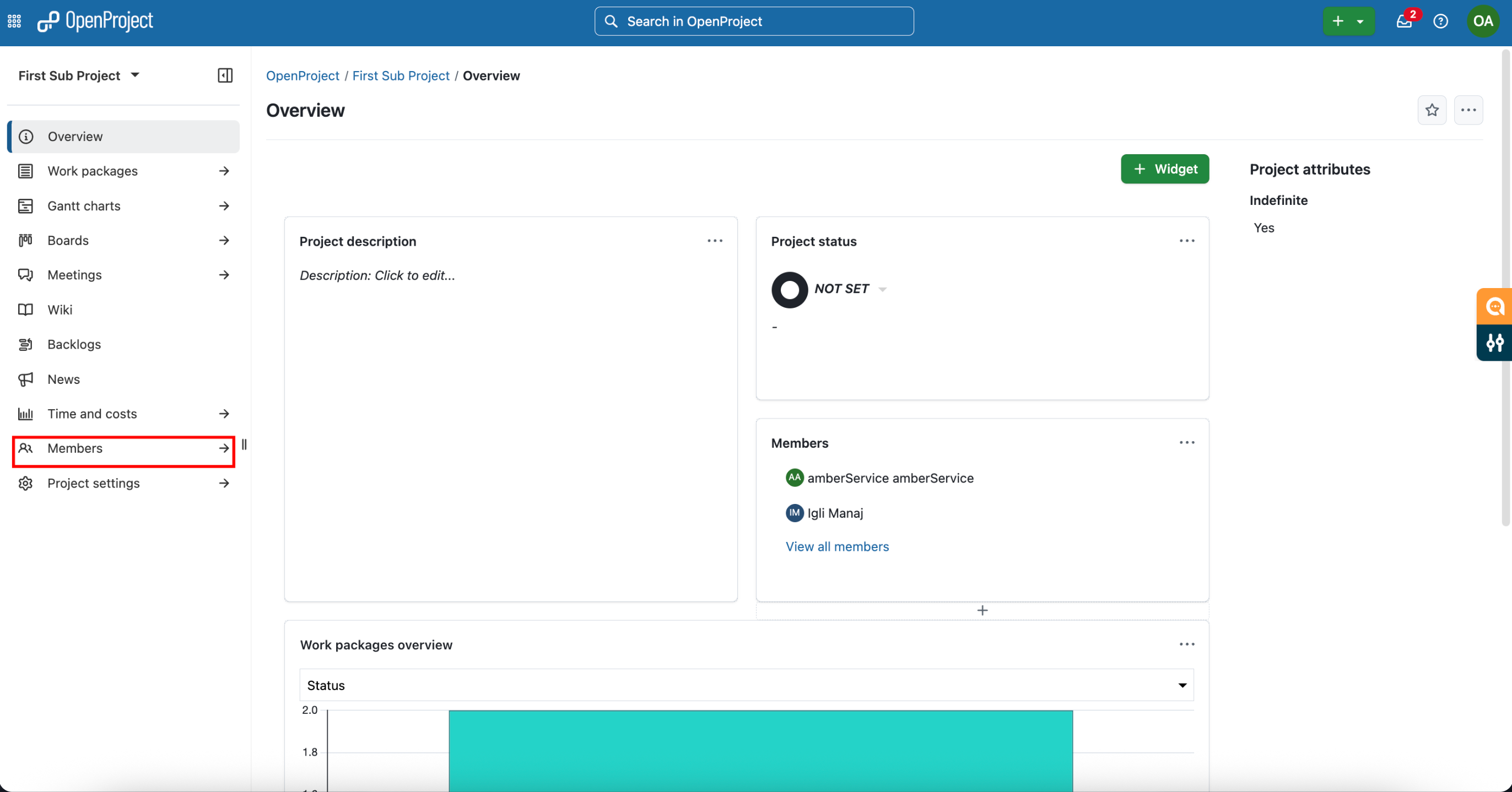
Task: Click the Search in OpenProject field
Action: (x=754, y=21)
